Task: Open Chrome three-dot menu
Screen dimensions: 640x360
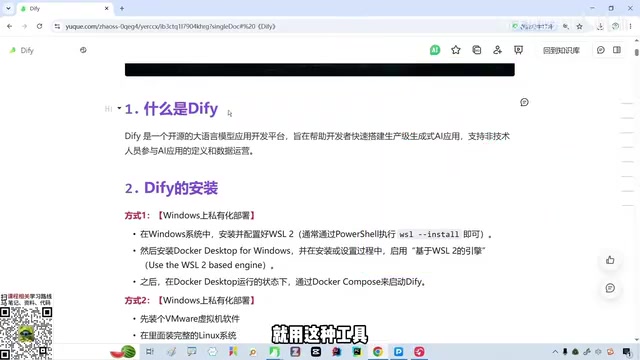Action: [x=630, y=26]
